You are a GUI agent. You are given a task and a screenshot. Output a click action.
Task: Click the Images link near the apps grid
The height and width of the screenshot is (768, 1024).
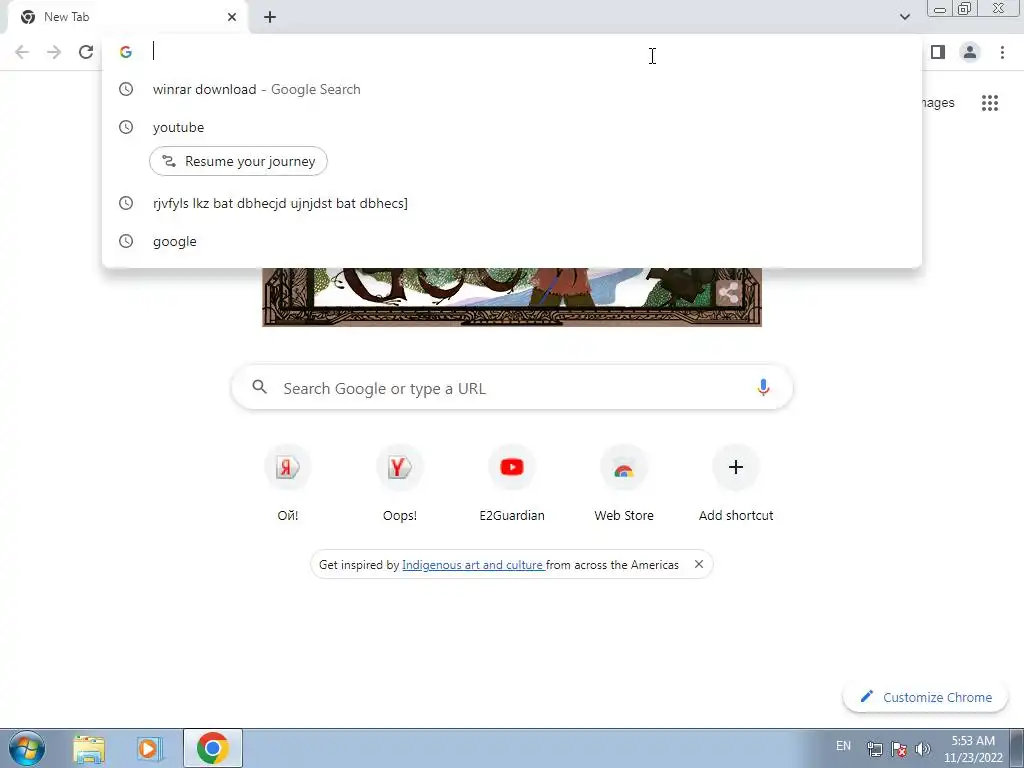pos(938,103)
